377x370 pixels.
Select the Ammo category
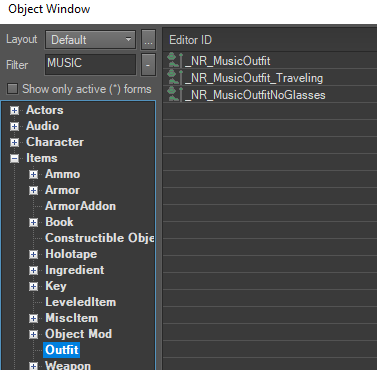click(x=63, y=174)
